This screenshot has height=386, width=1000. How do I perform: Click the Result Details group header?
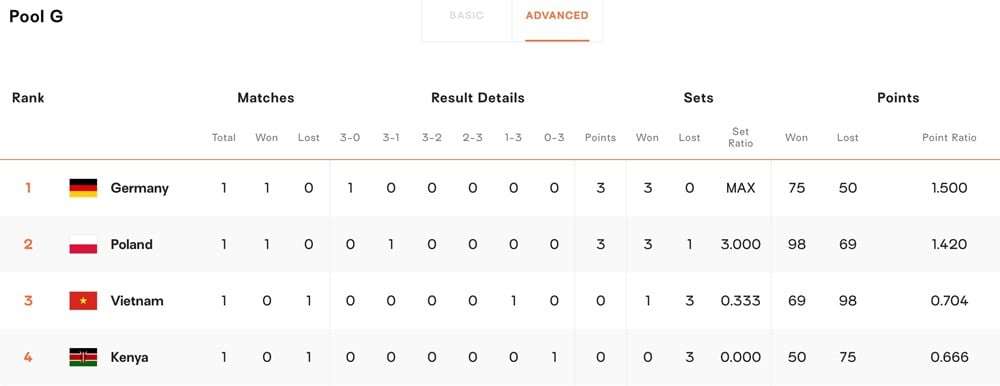(478, 98)
